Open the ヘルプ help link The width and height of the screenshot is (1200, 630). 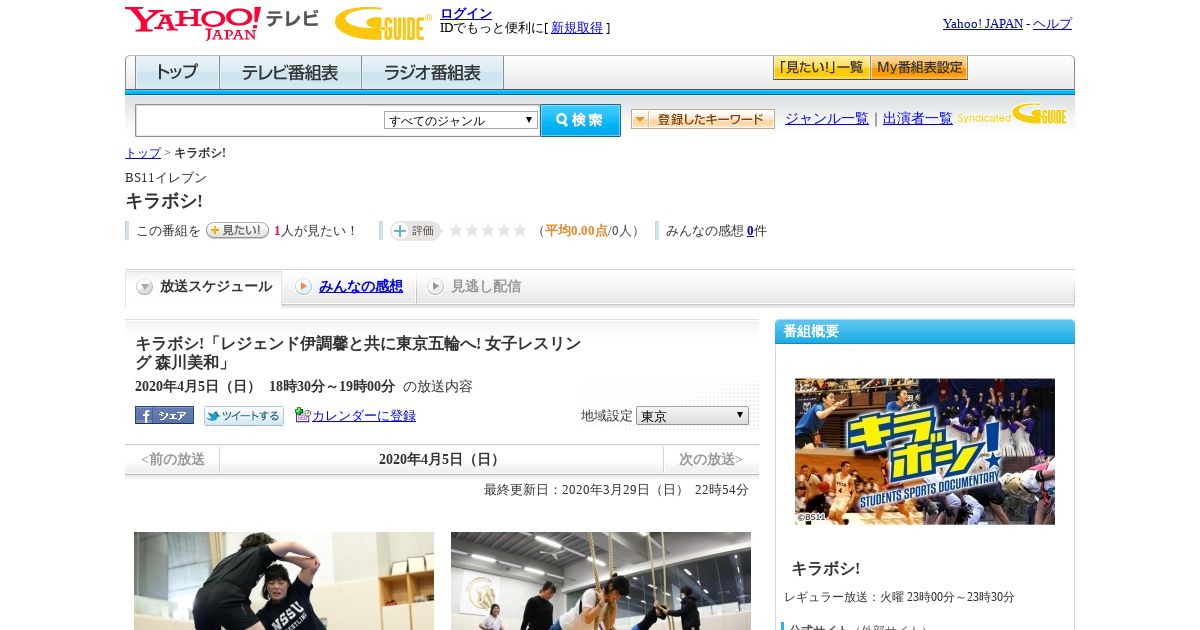1052,23
